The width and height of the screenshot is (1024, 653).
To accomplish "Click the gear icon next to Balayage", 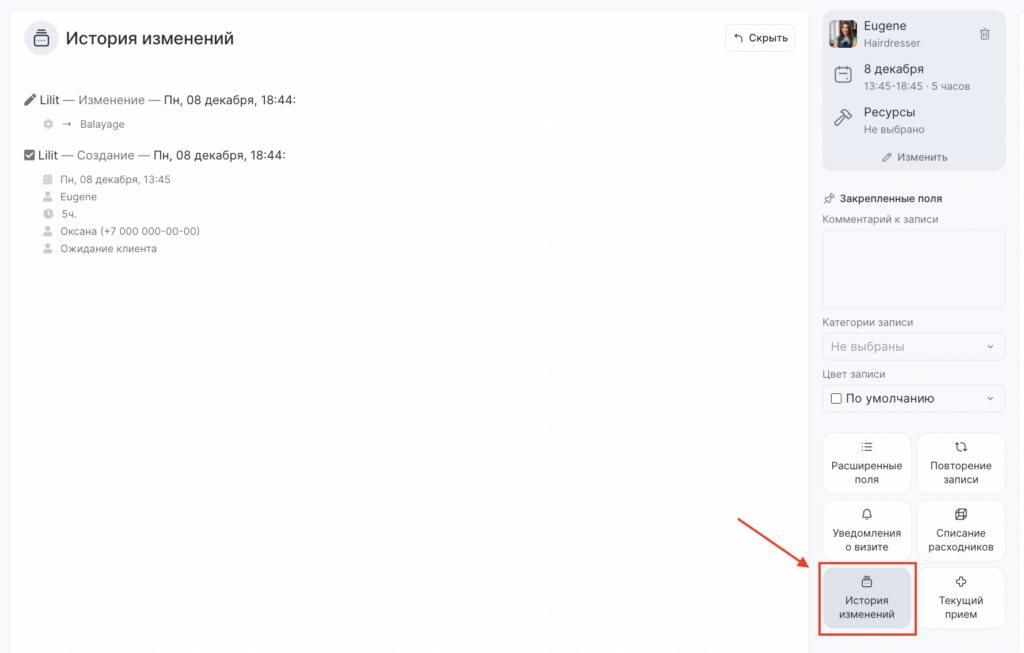I will 48,124.
